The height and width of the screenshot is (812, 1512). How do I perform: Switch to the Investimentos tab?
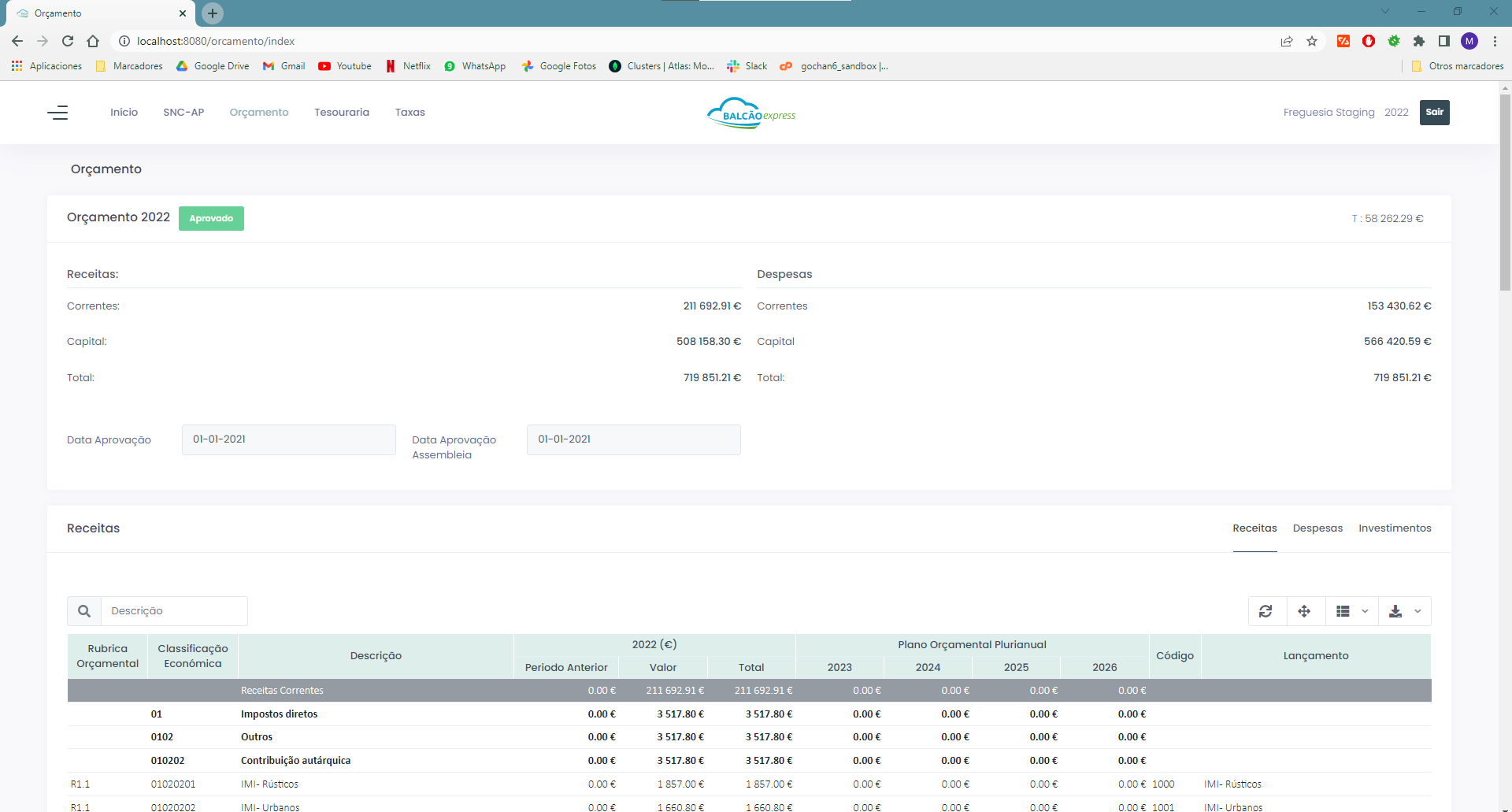tap(1395, 528)
